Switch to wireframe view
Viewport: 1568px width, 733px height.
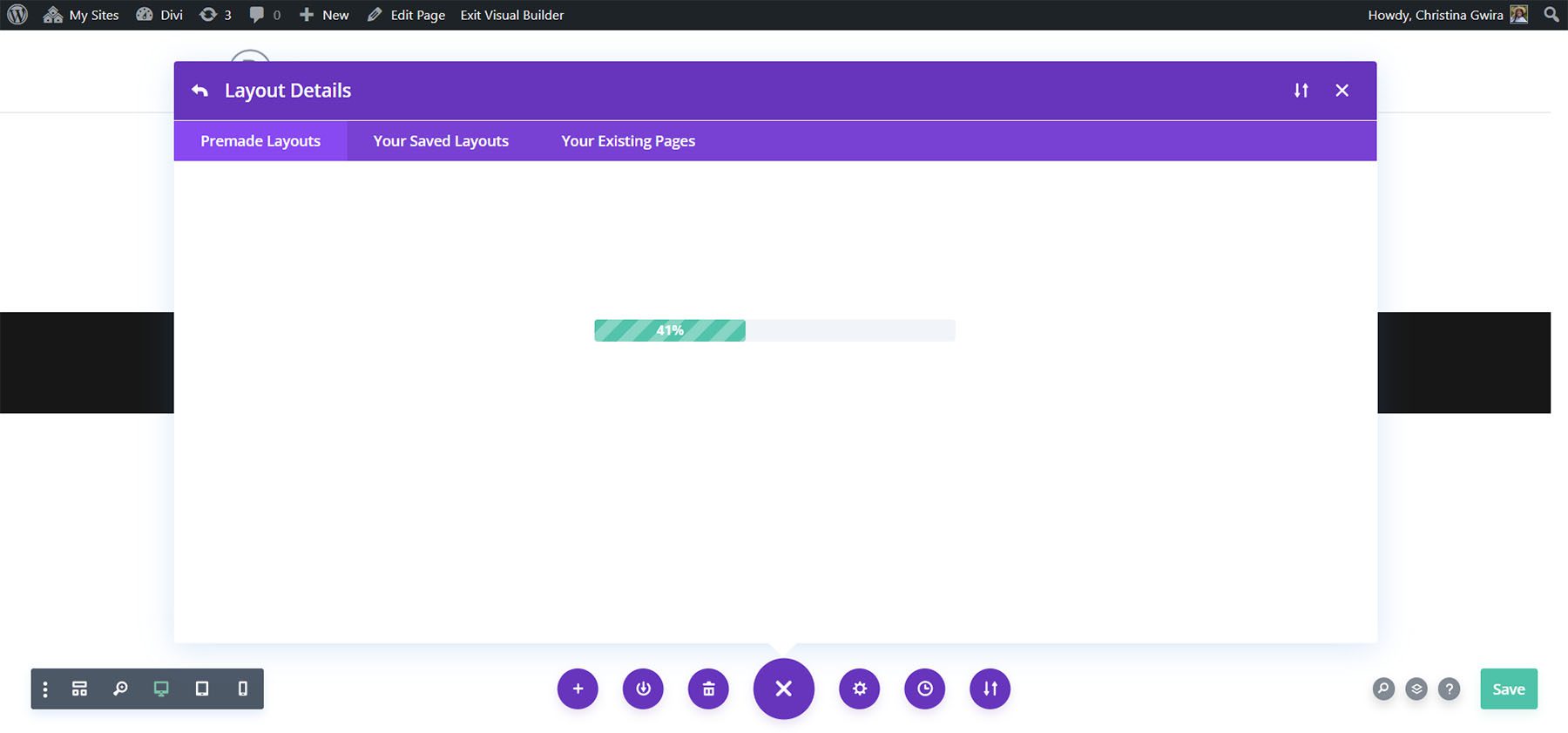pyautogui.click(x=79, y=689)
